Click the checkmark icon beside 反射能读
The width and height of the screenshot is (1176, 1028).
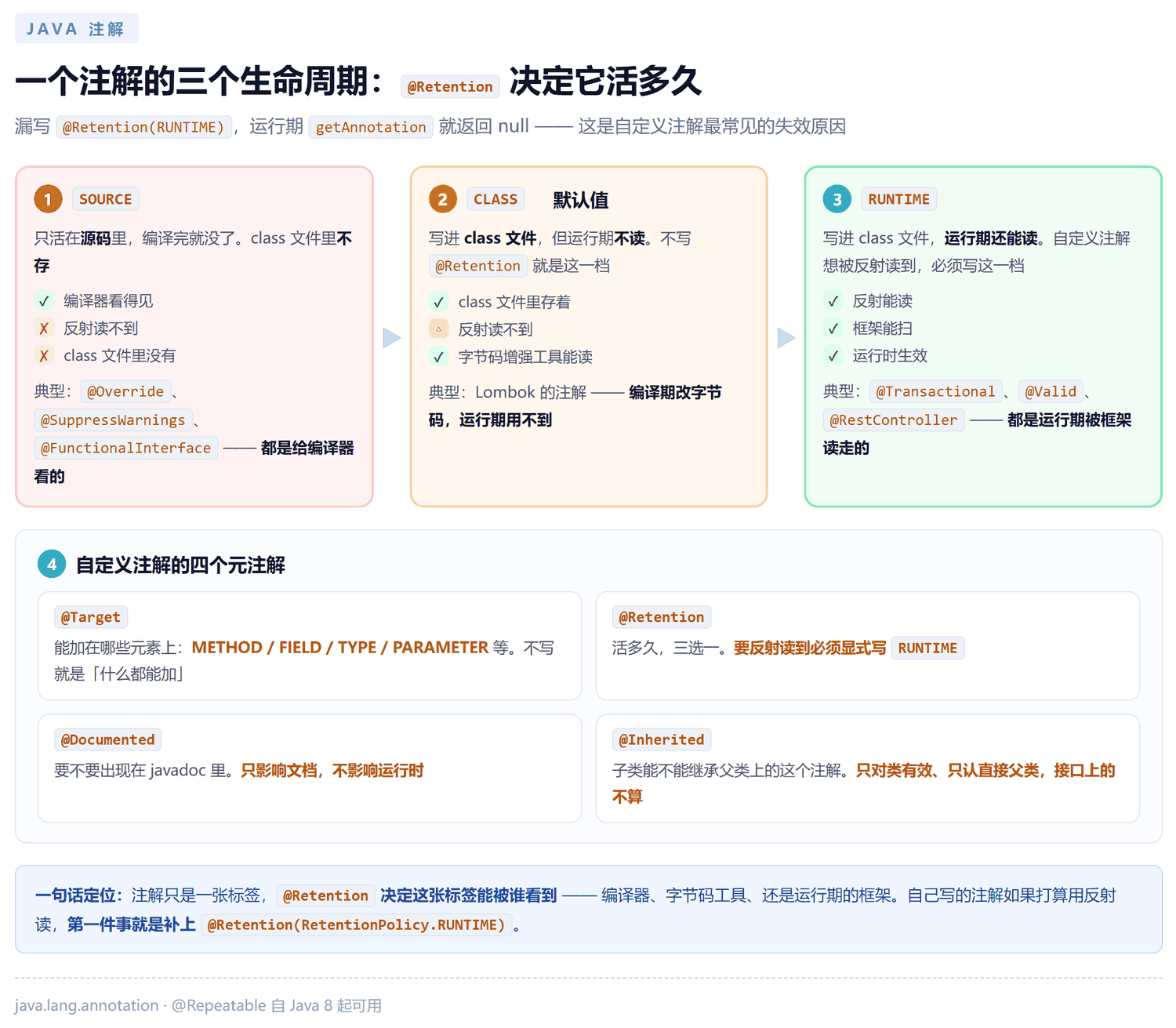point(833,301)
